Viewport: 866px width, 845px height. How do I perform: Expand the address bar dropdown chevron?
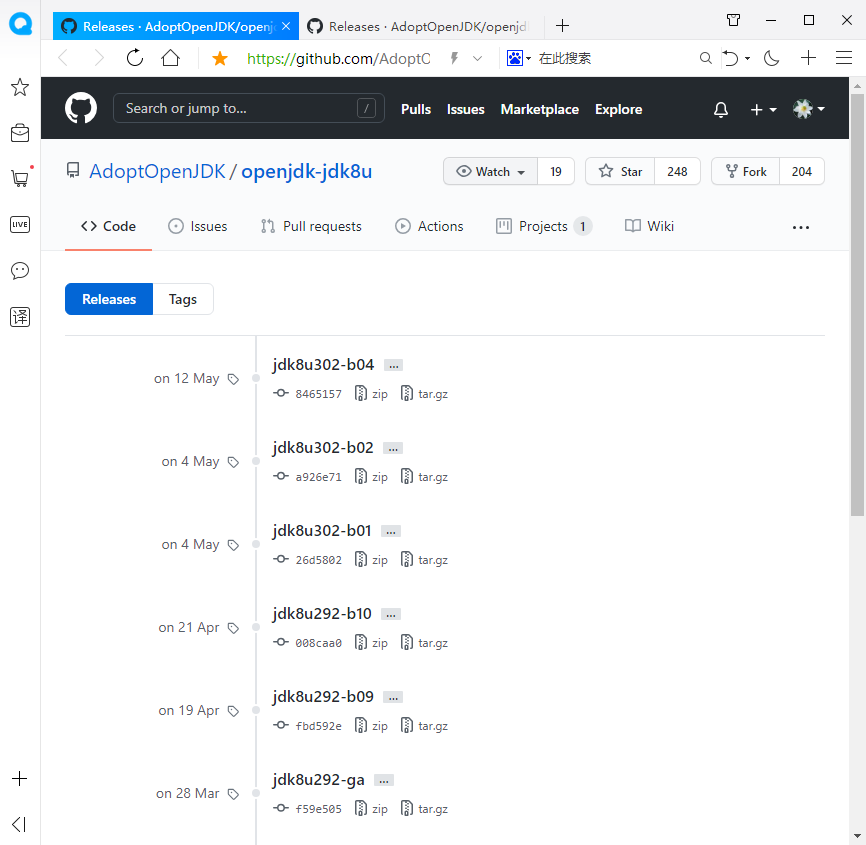(x=478, y=59)
